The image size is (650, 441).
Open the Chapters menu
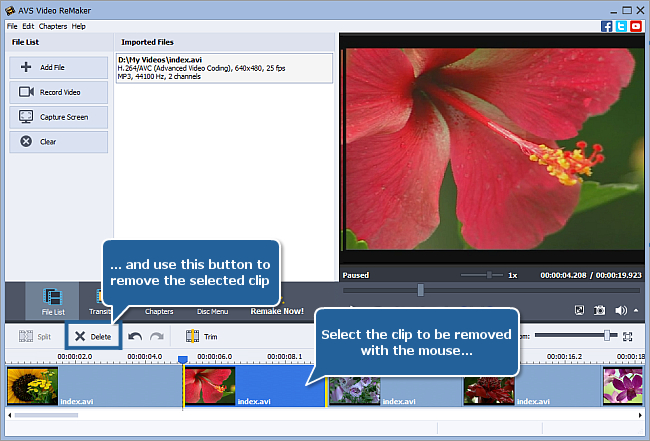53,26
